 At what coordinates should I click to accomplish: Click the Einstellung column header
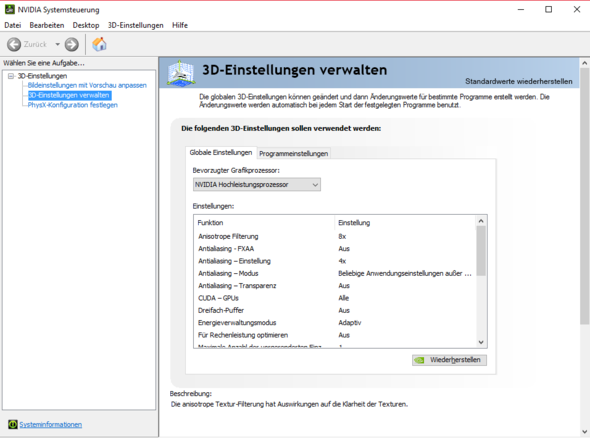coord(405,223)
